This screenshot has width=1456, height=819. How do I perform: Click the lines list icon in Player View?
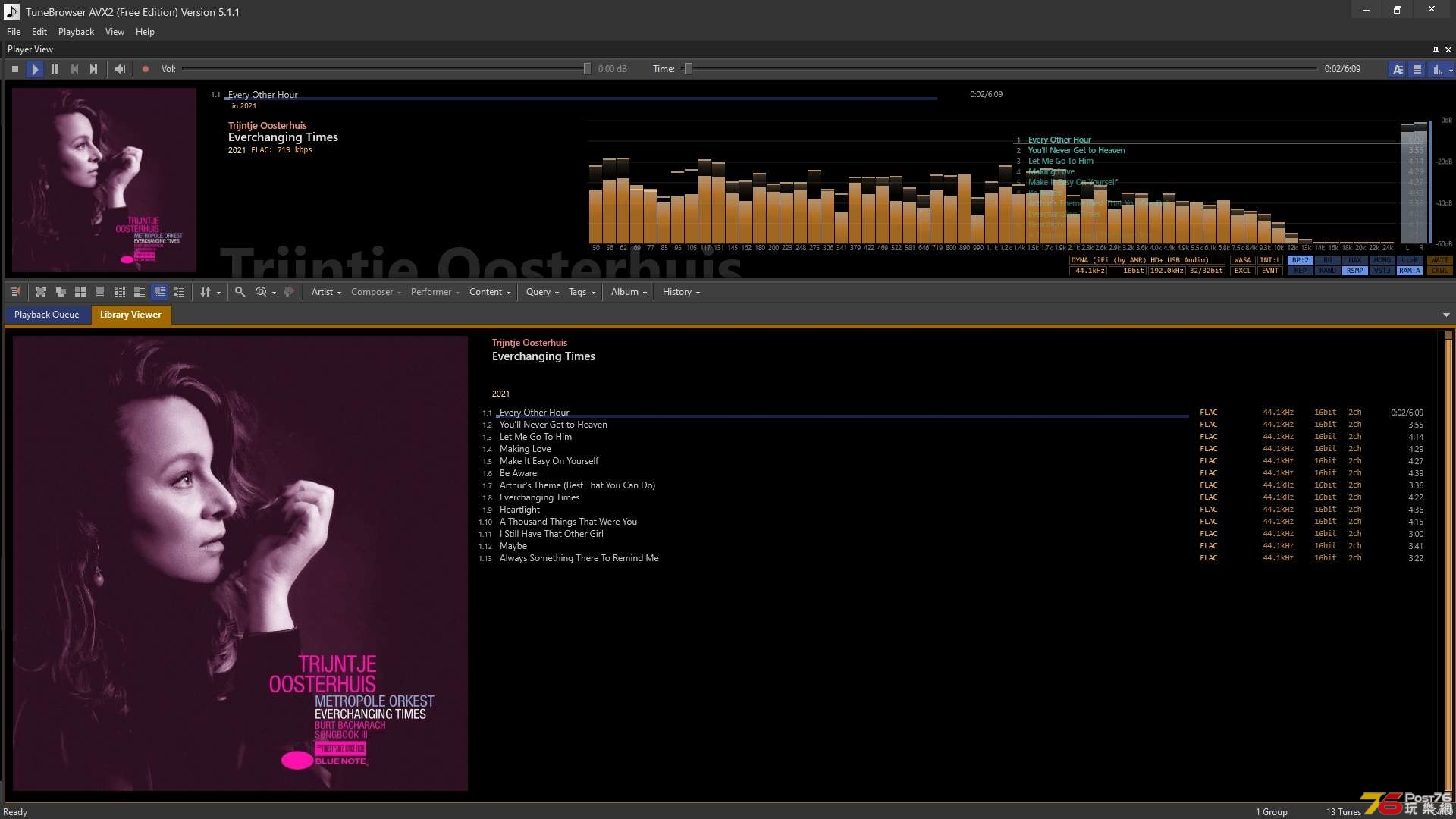[x=1417, y=69]
